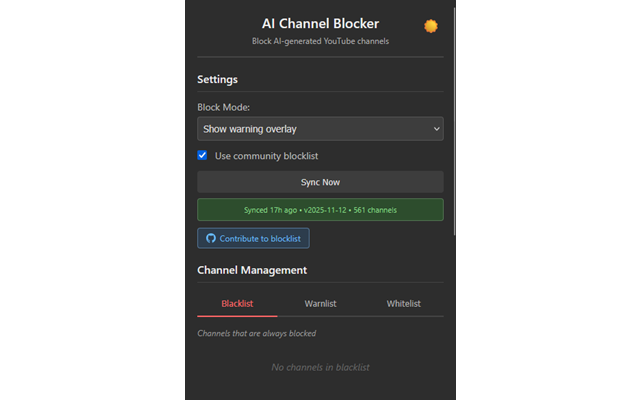Uncheck Use community blocklist checkbox
The height and width of the screenshot is (400, 640).
[202, 155]
